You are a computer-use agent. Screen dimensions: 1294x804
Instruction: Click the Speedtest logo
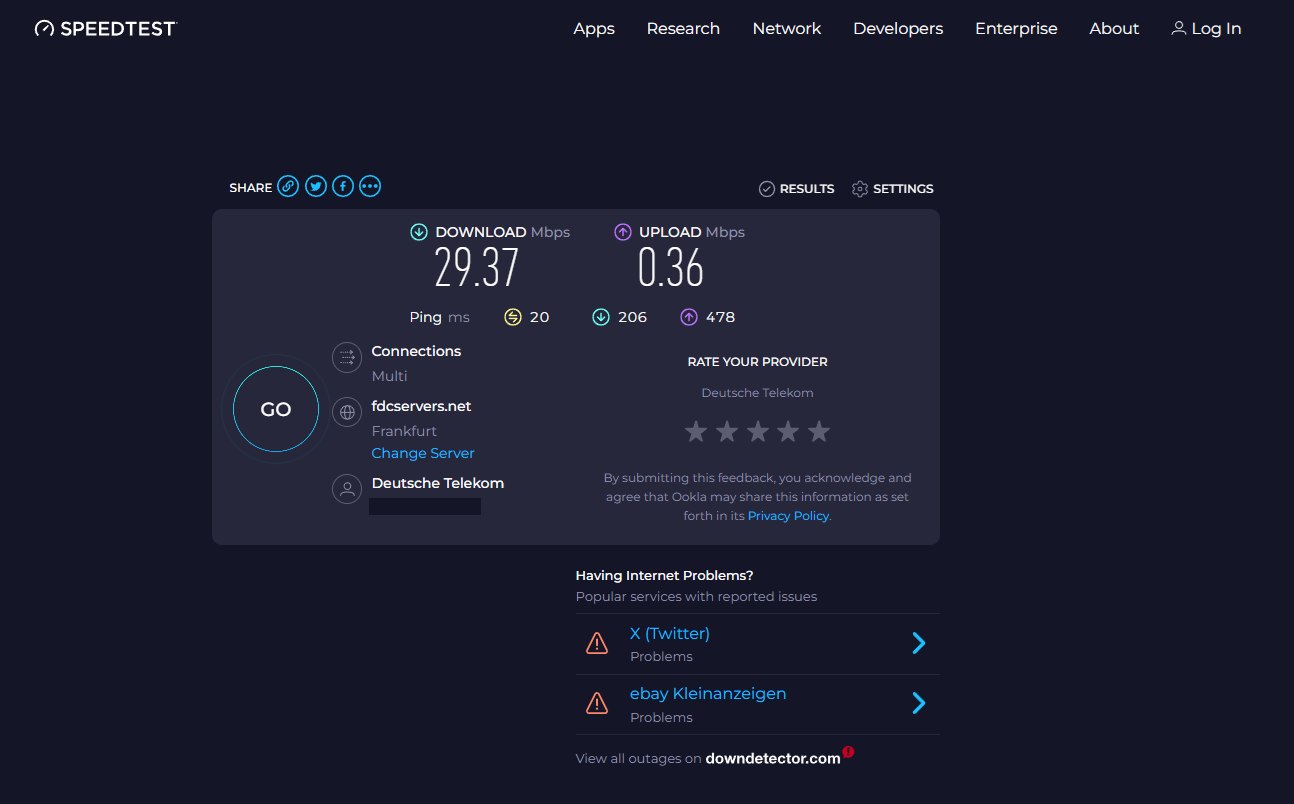[105, 28]
